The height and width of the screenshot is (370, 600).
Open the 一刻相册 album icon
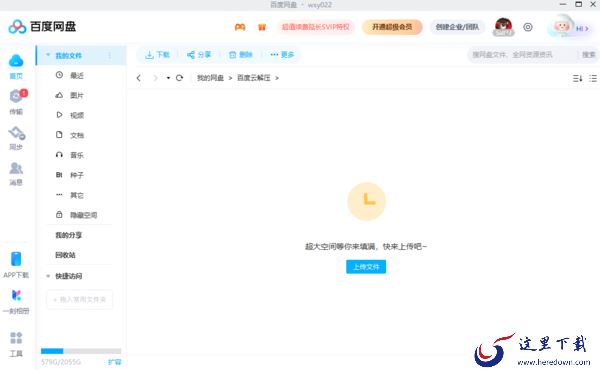(x=16, y=295)
